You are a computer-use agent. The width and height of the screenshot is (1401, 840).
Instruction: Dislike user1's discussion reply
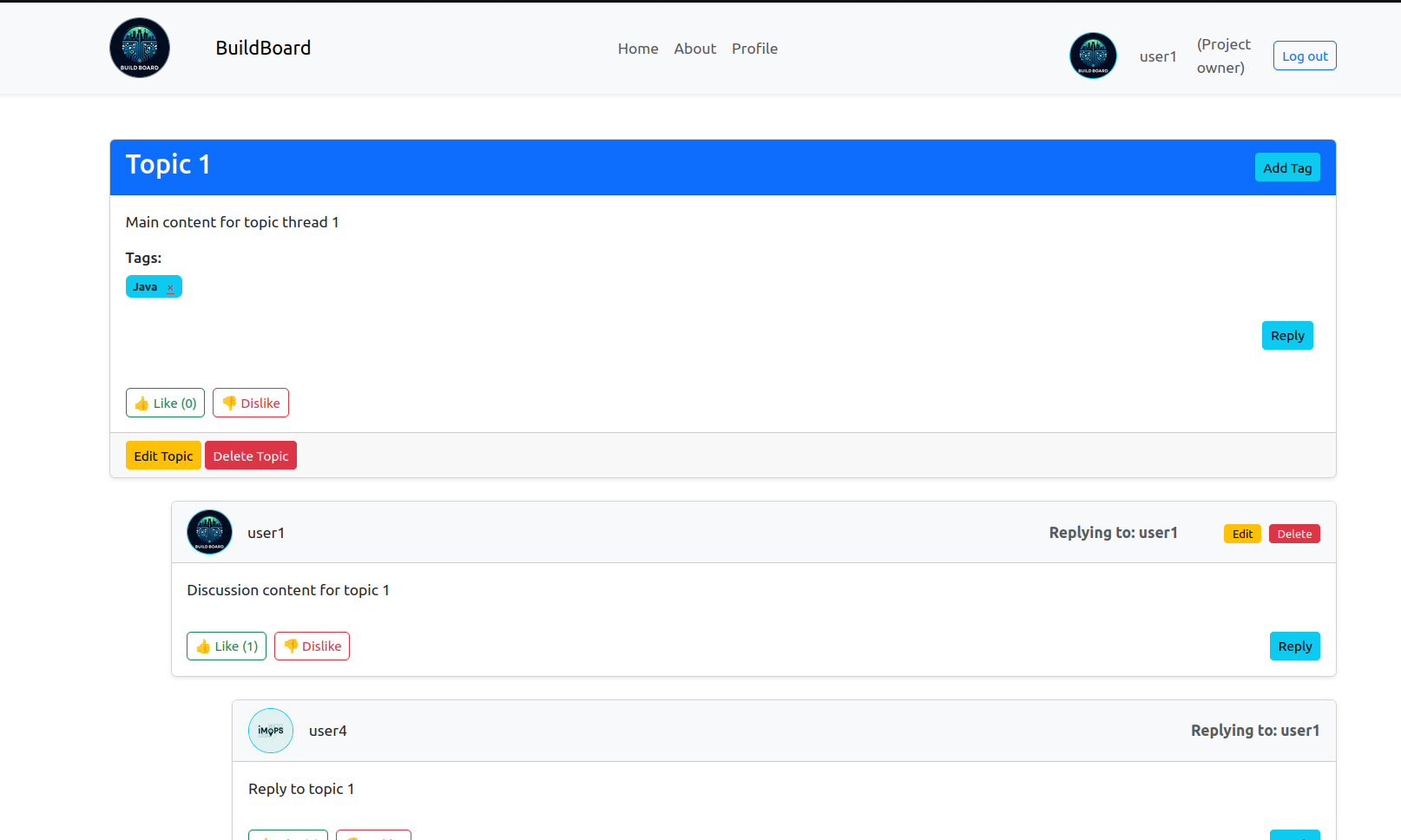[312, 646]
